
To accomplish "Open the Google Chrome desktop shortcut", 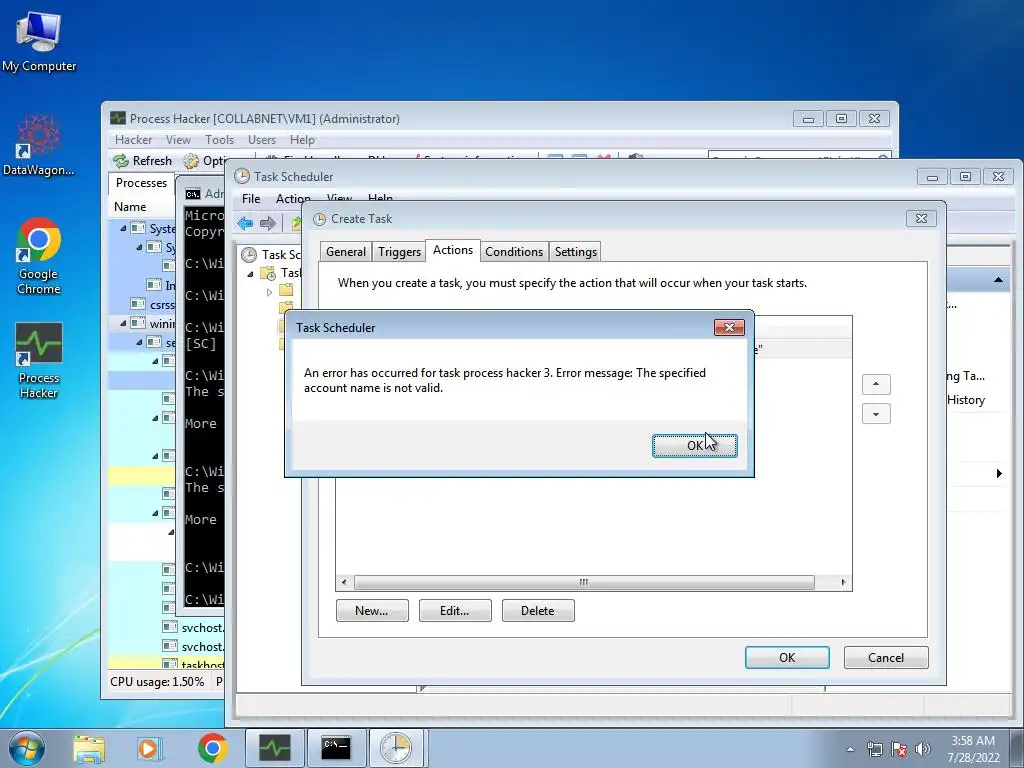I will point(39,256).
